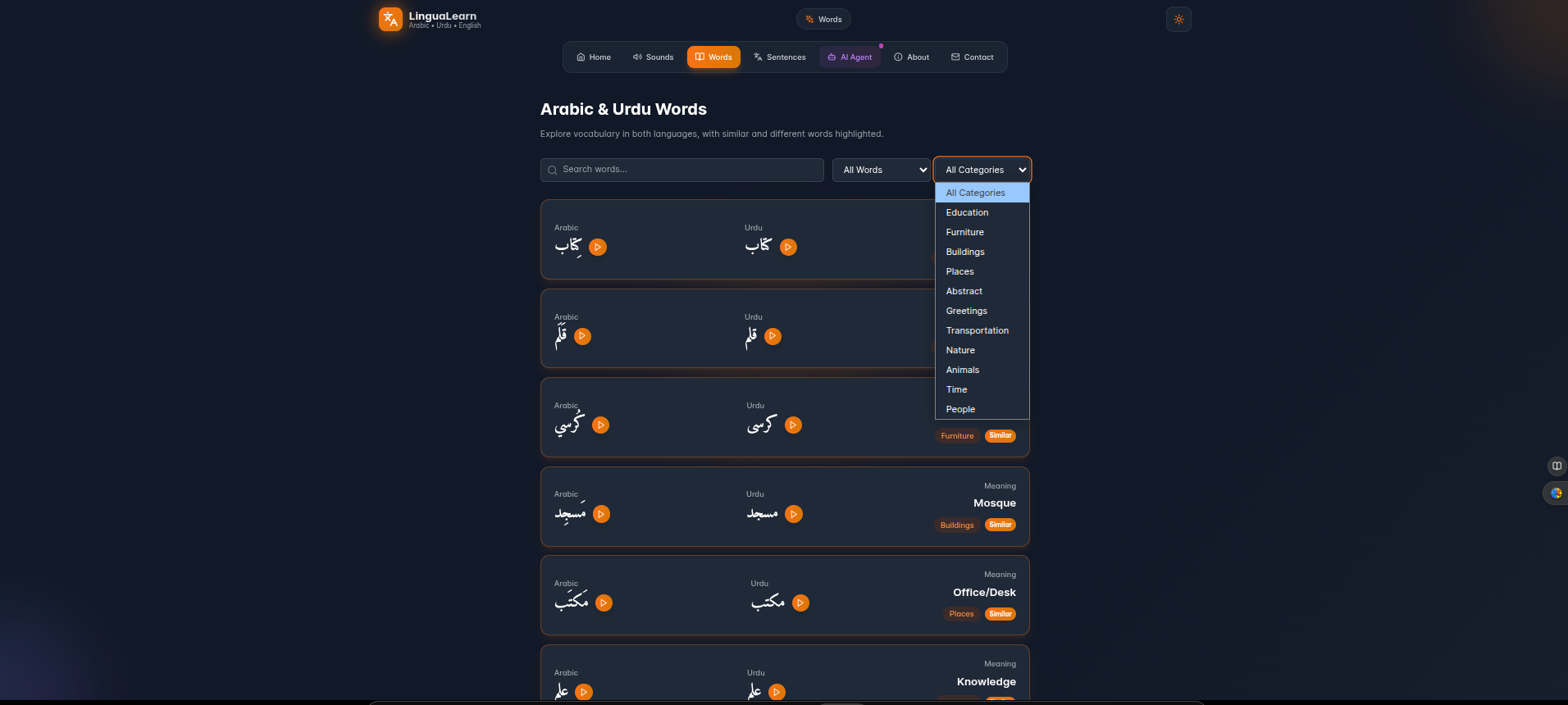Play Arabic audio for Office/Desk
The image size is (1568, 705).
[604, 603]
